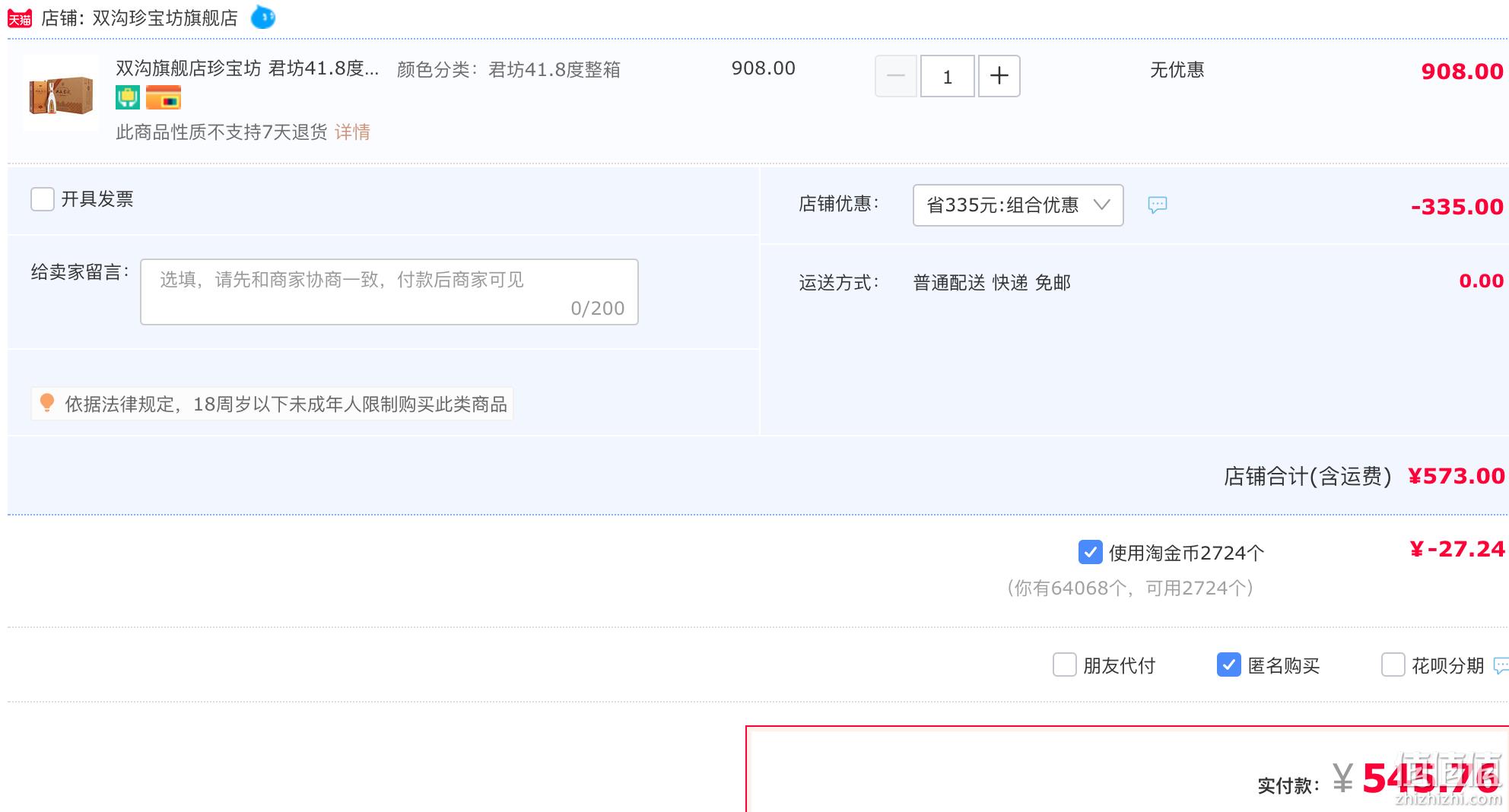This screenshot has width=1509, height=812.
Task: Open the product title link 双沟旗舰店珍宝坊
Action: pos(247,68)
